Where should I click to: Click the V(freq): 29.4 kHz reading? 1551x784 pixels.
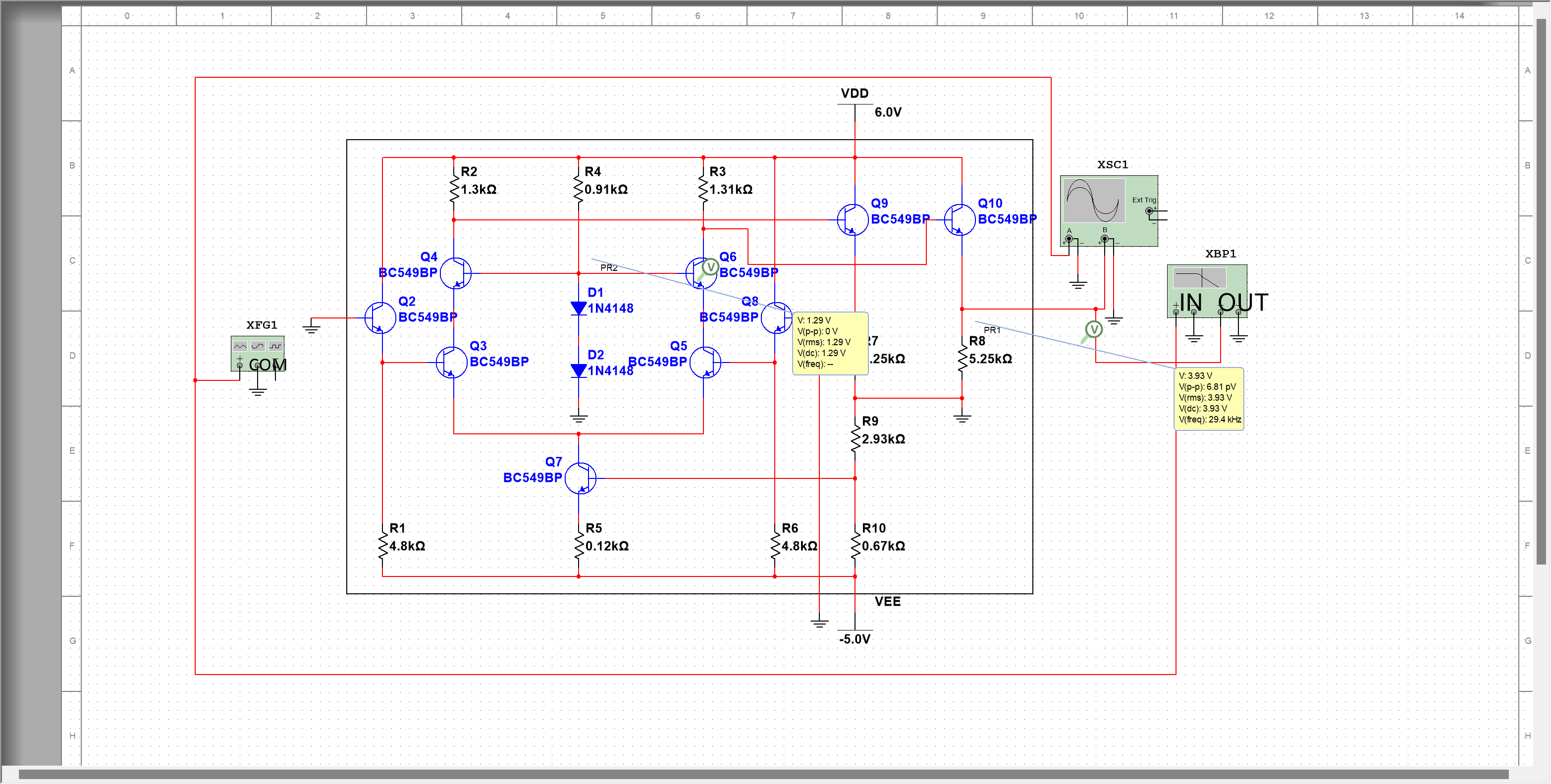click(x=1210, y=419)
